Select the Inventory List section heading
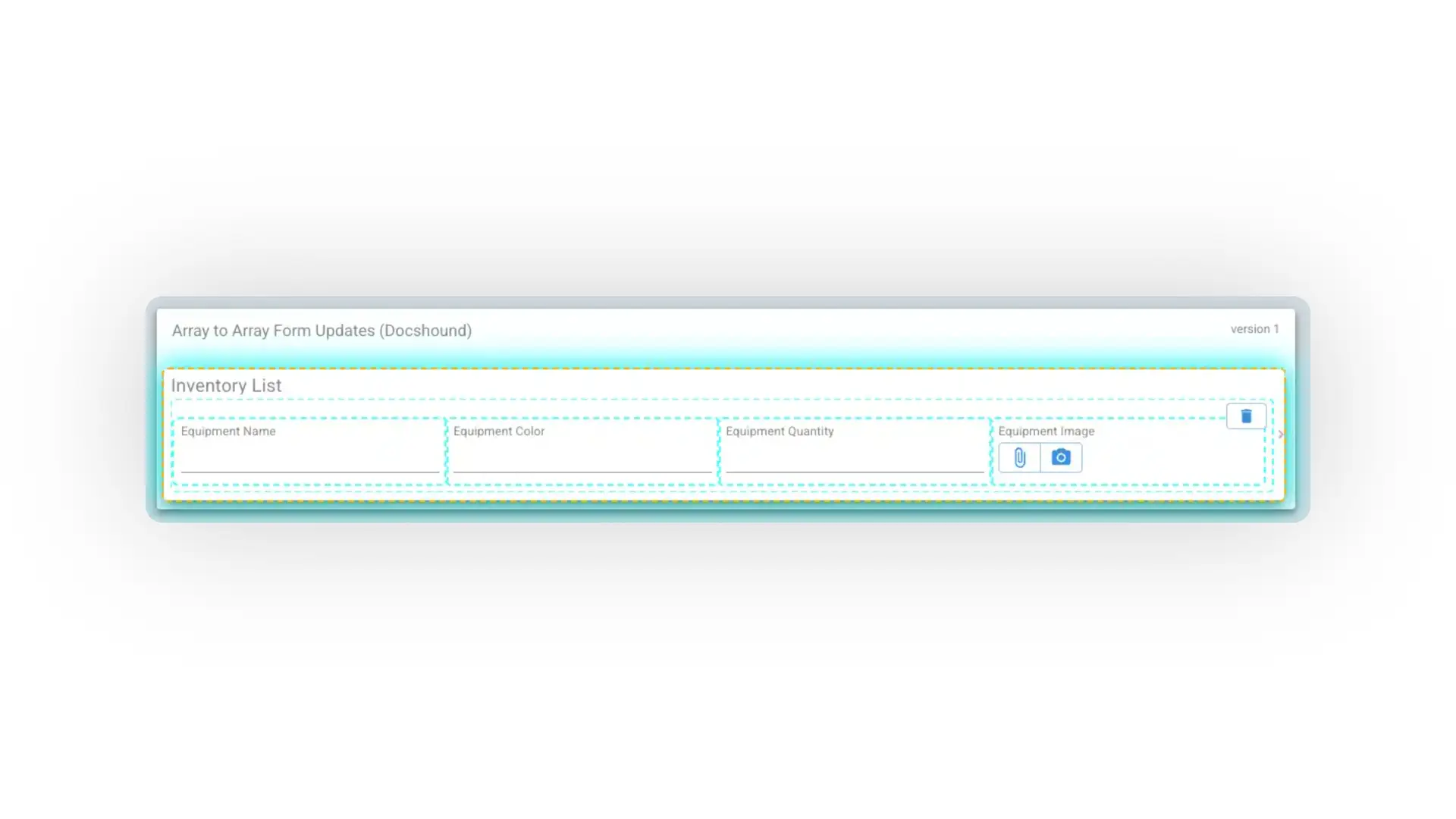 [x=226, y=385]
